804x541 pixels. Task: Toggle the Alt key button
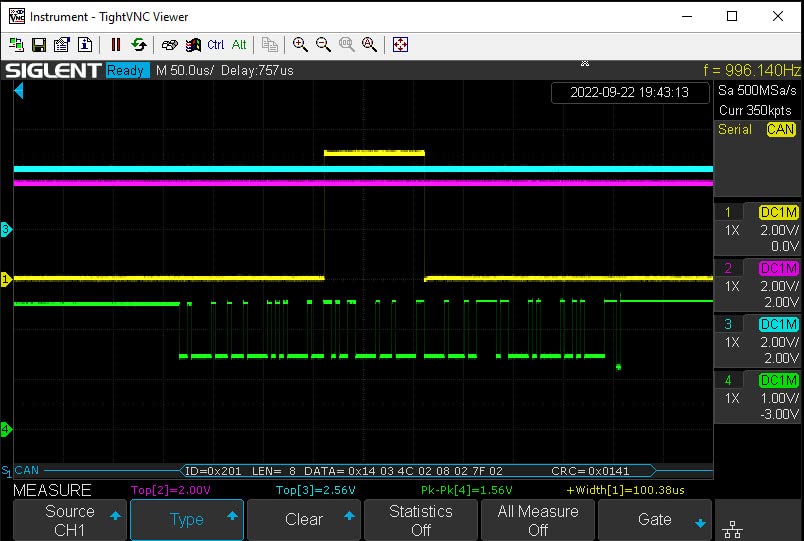[x=239, y=45]
